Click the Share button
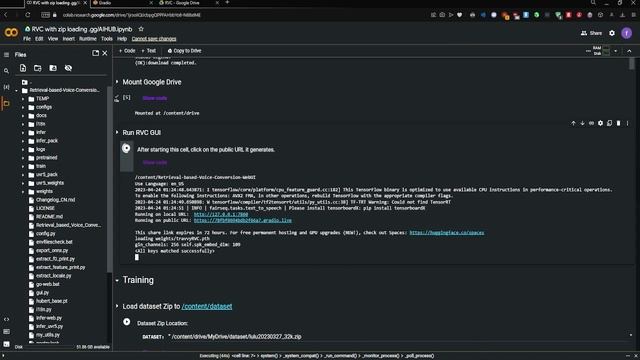The height and width of the screenshot is (360, 640). pyautogui.click(x=591, y=33)
